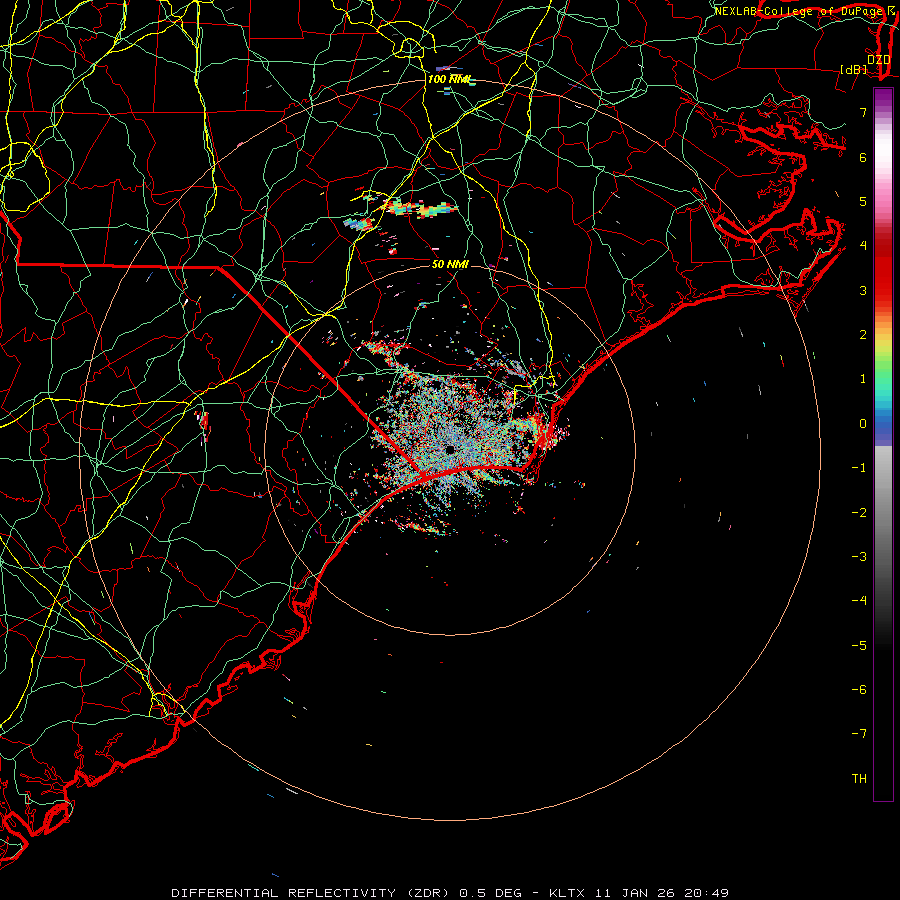Click the ZDR color scale bar

883,444
